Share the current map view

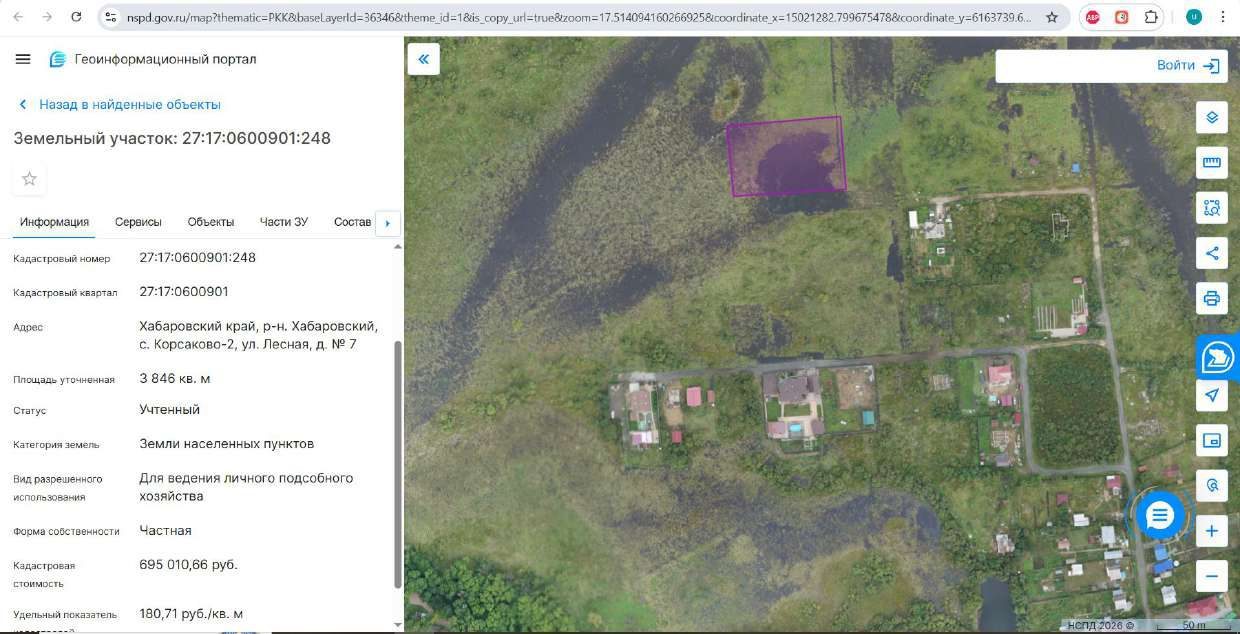point(1212,253)
